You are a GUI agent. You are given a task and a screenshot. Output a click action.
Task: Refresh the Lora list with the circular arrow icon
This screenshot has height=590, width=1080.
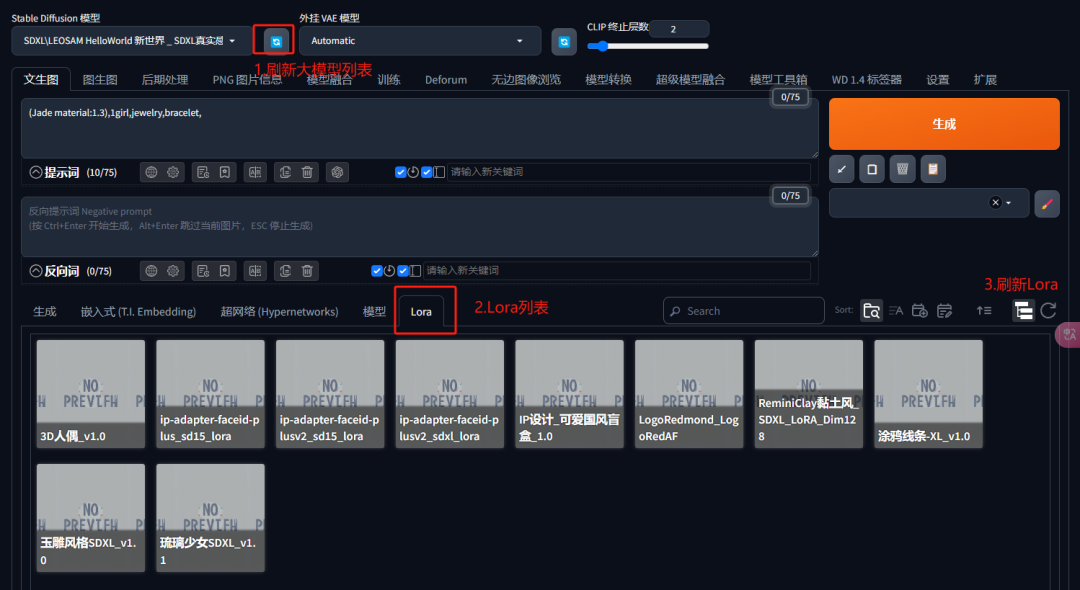pyautogui.click(x=1047, y=311)
